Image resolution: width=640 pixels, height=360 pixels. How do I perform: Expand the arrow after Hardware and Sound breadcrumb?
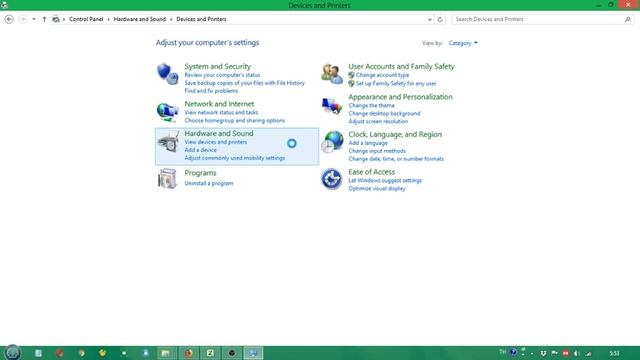click(171, 19)
